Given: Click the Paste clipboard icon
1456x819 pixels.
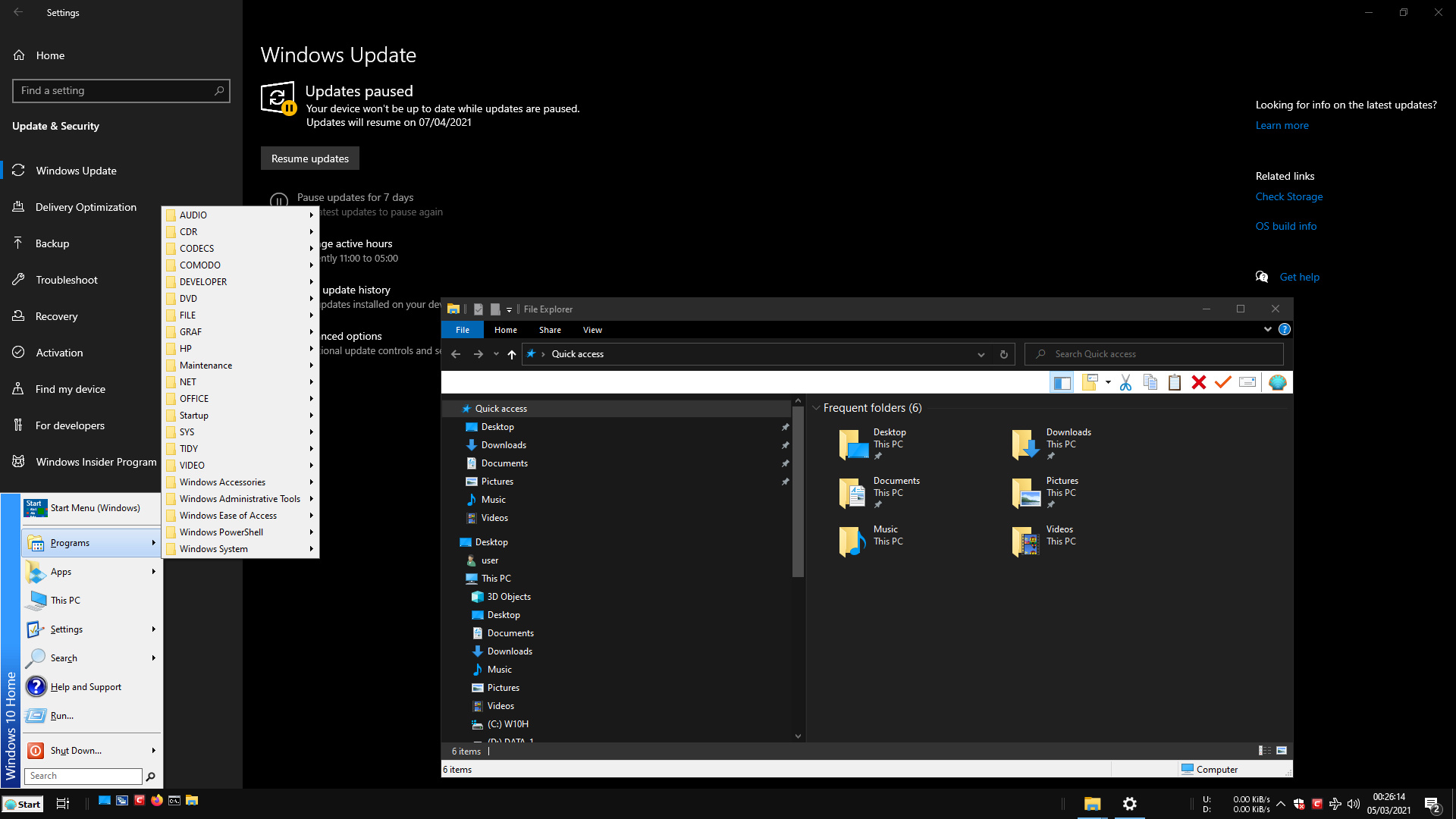Looking at the screenshot, I should (x=1175, y=383).
